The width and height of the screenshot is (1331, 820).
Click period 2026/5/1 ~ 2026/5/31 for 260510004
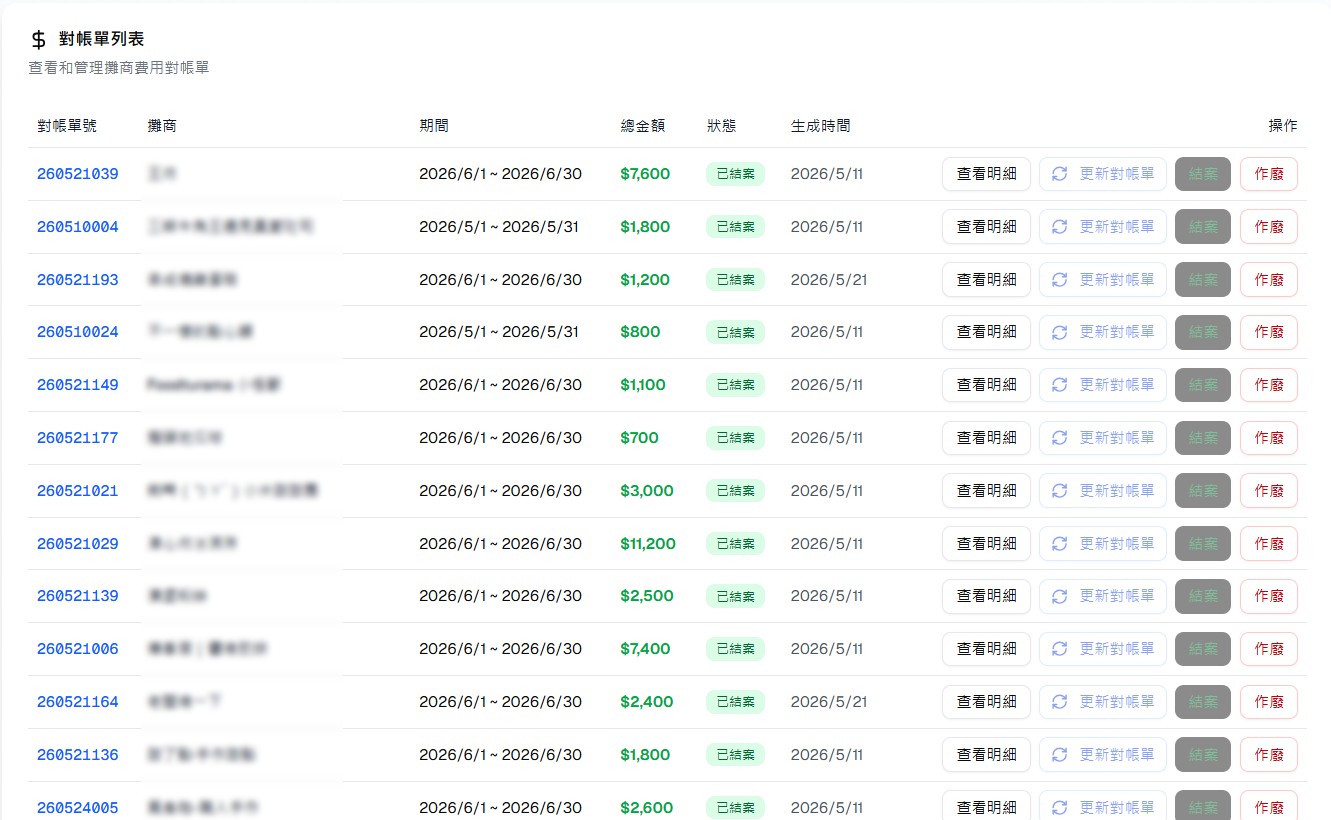point(499,227)
